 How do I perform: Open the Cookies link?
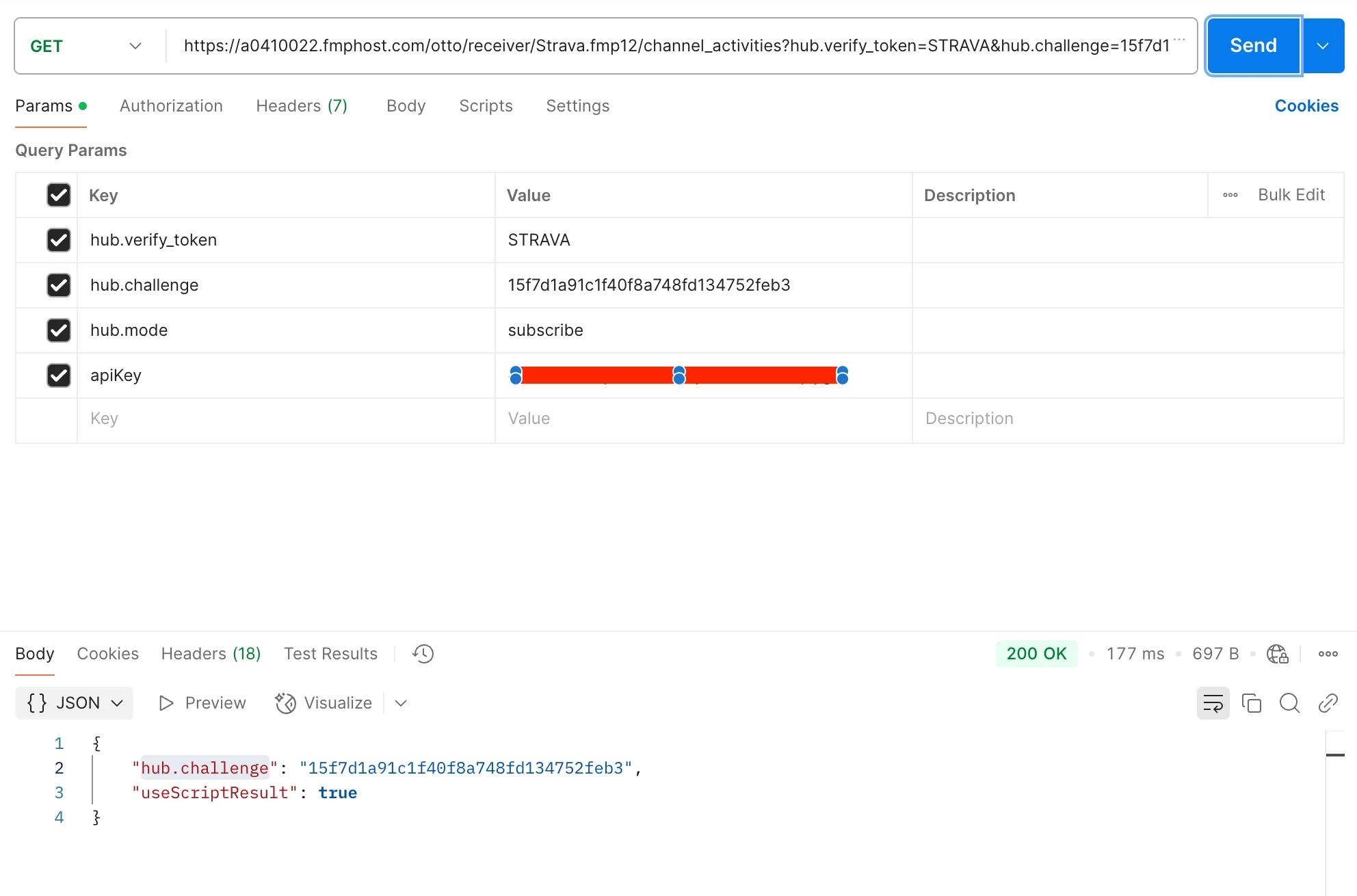[1306, 106]
